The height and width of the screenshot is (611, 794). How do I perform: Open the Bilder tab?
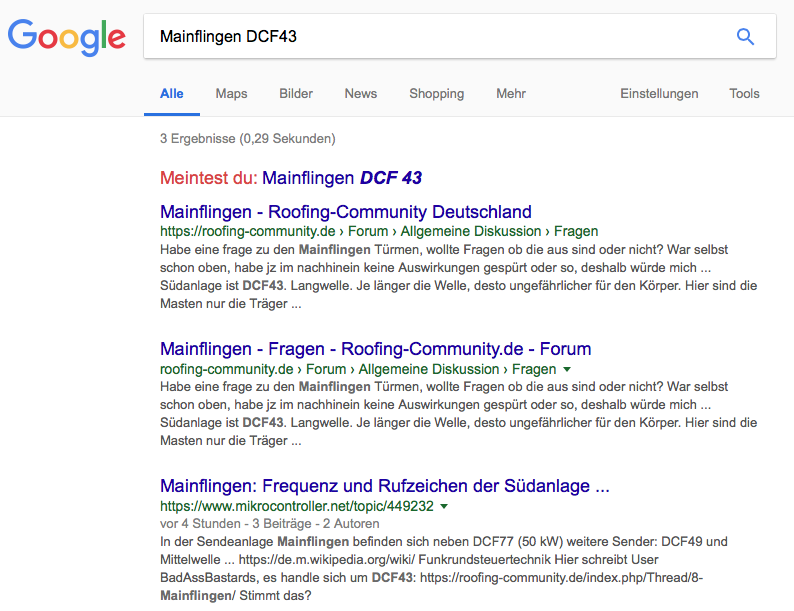(x=296, y=94)
